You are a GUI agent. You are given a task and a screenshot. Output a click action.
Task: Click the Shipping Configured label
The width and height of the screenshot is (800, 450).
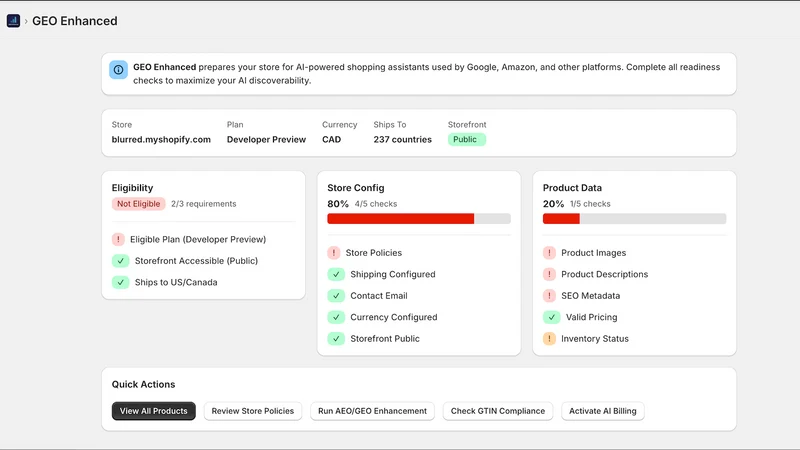[x=393, y=274]
